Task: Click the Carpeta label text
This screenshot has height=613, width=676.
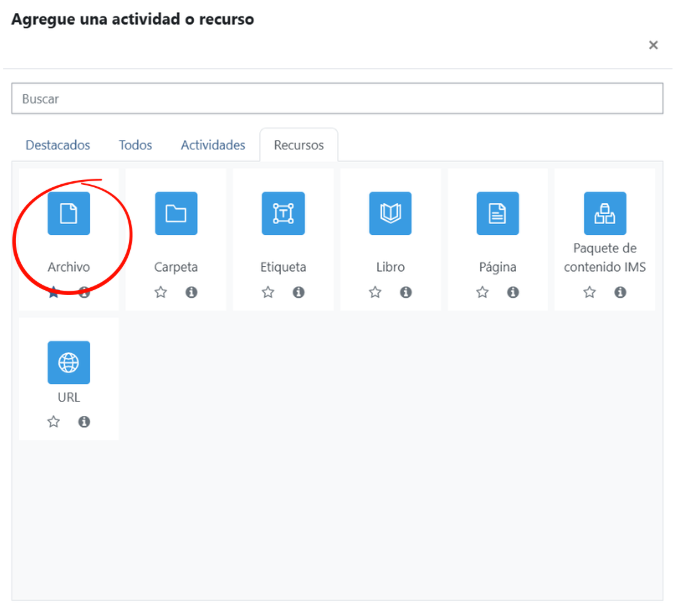Action: 176,267
